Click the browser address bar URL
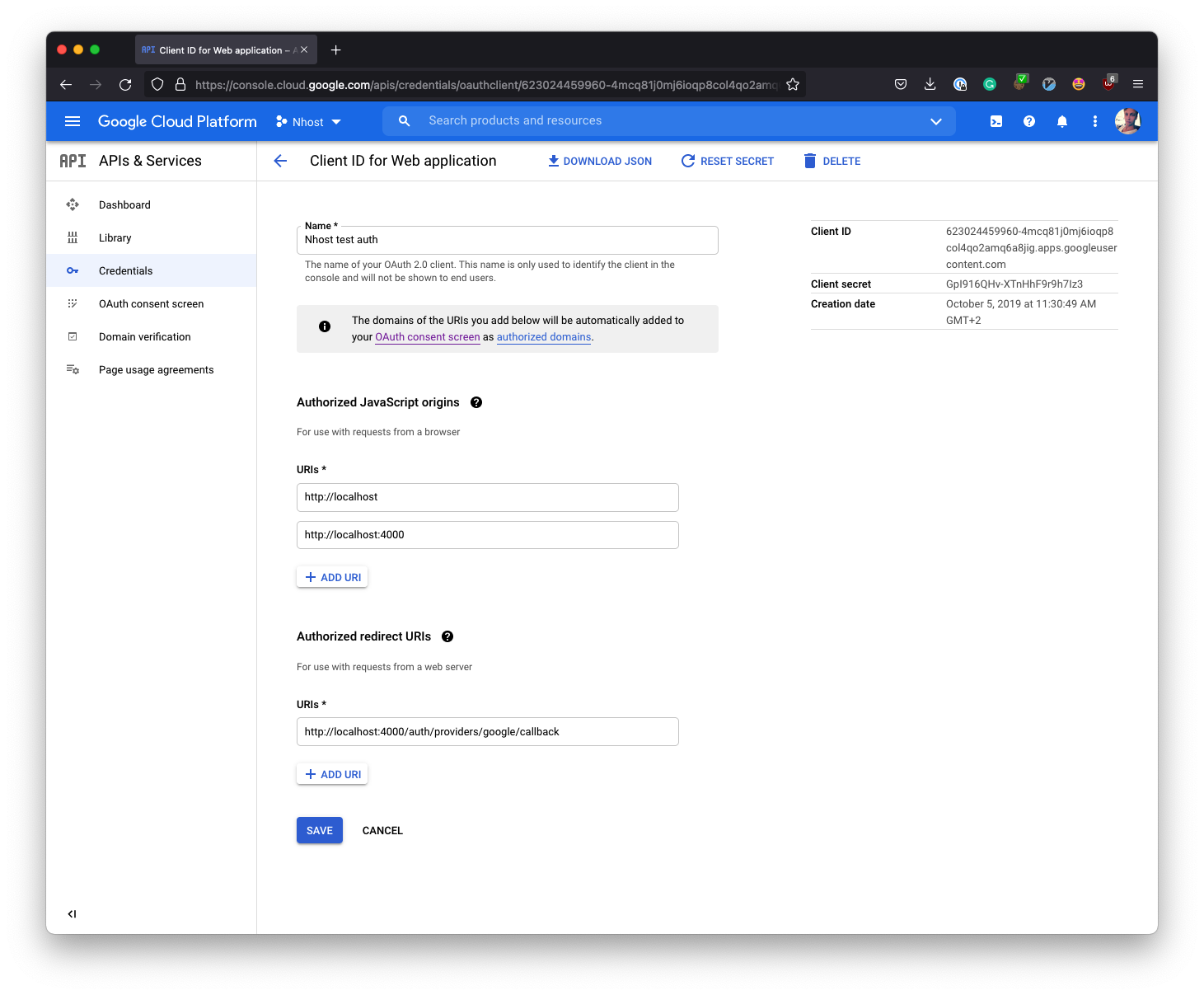This screenshot has width=1204, height=995. pyautogui.click(x=486, y=85)
